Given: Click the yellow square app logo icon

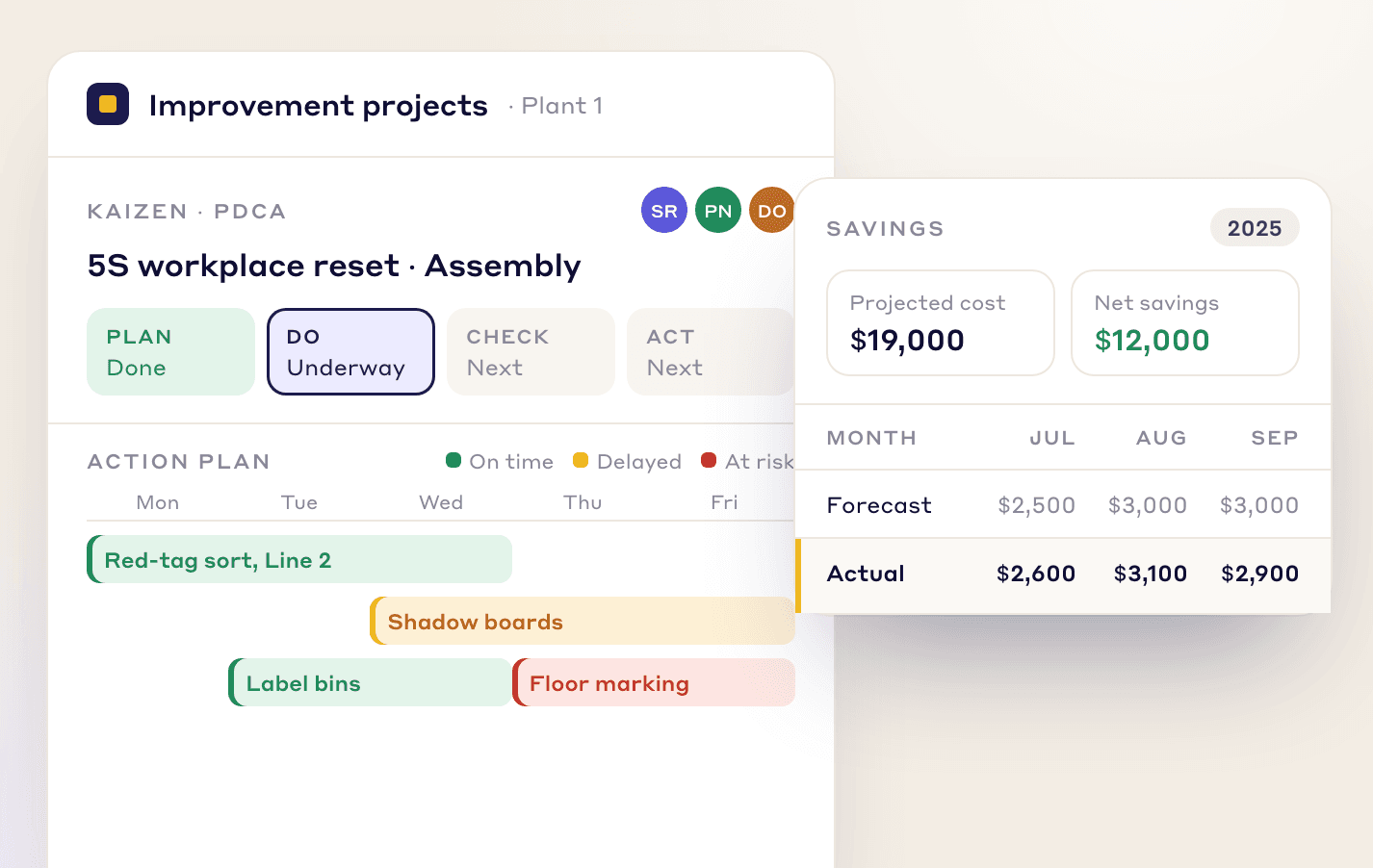Looking at the screenshot, I should click(108, 104).
